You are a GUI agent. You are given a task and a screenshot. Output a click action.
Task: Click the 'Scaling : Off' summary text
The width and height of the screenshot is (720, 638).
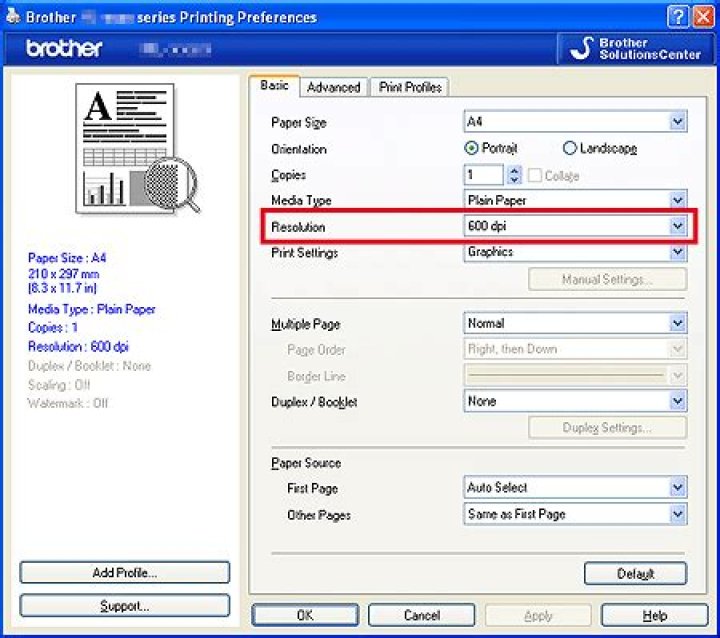point(59,384)
